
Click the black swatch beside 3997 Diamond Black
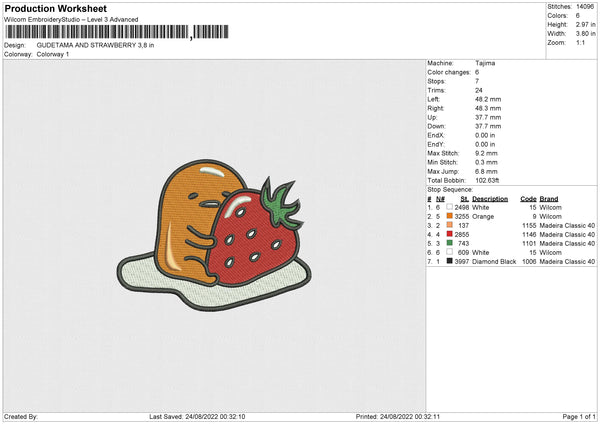pyautogui.click(x=450, y=261)
